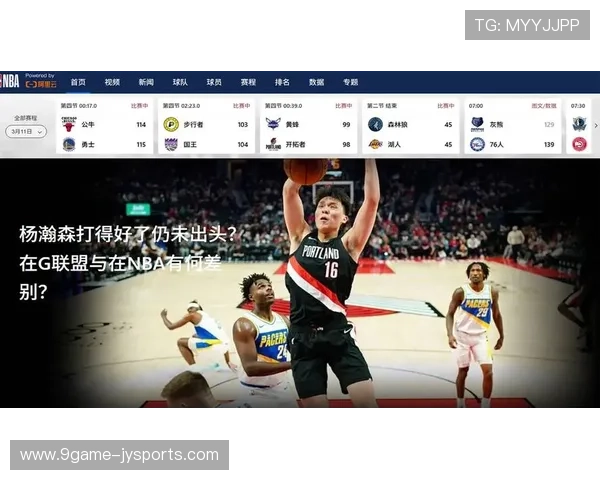Image resolution: width=600 pixels, height=480 pixels.
Task: Click the Timberwolves team logo
Action: point(375,124)
